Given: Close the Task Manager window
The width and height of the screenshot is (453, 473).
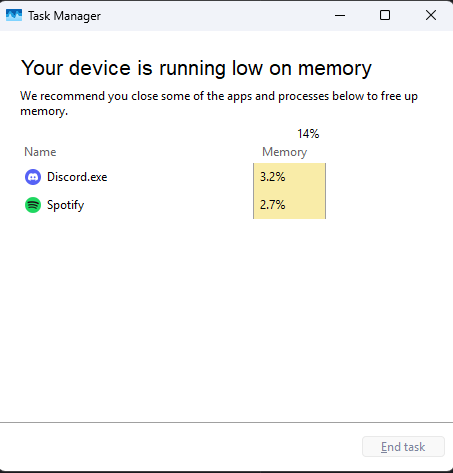Looking at the screenshot, I should click(x=431, y=15).
